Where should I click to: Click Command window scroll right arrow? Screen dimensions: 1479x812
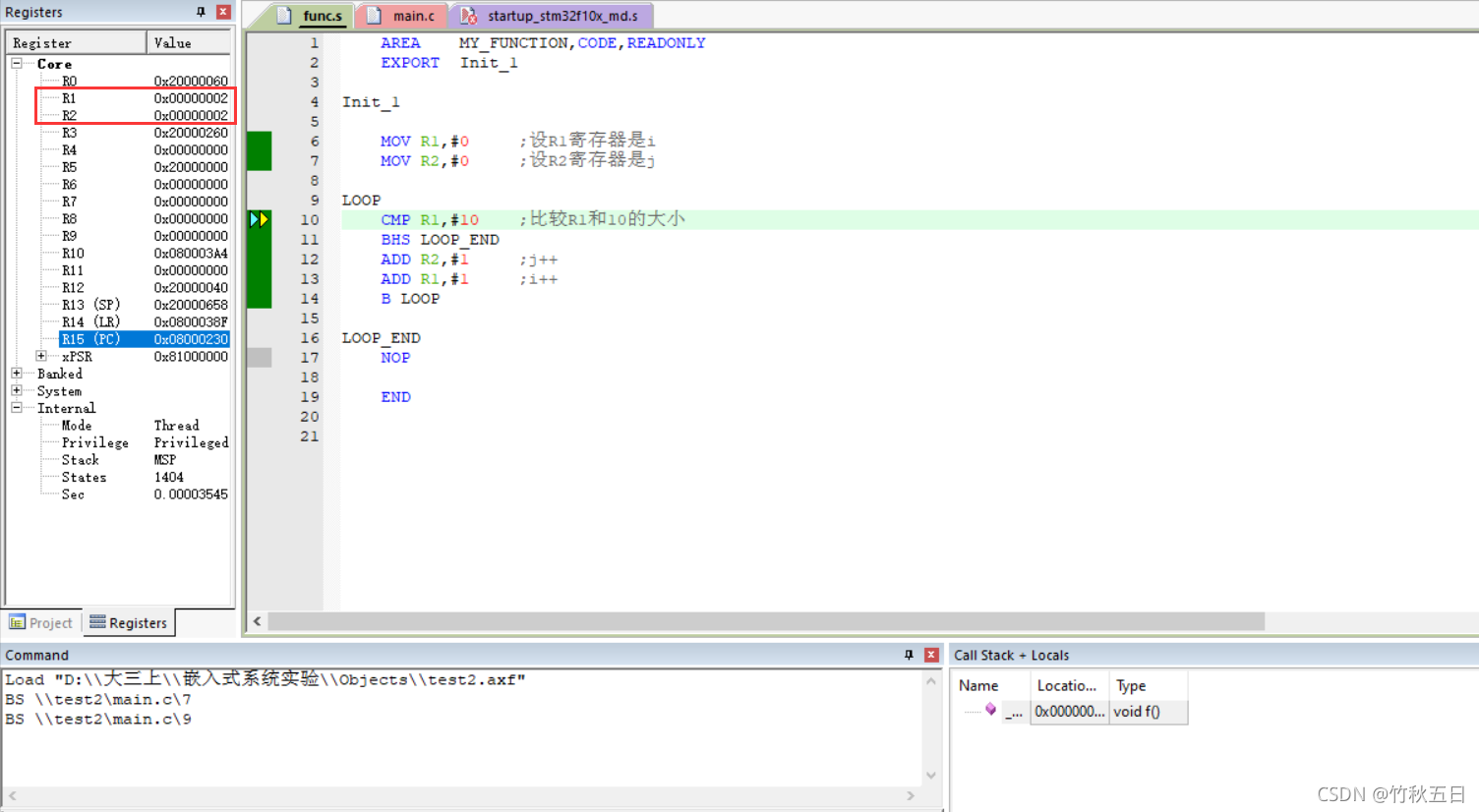tap(911, 795)
